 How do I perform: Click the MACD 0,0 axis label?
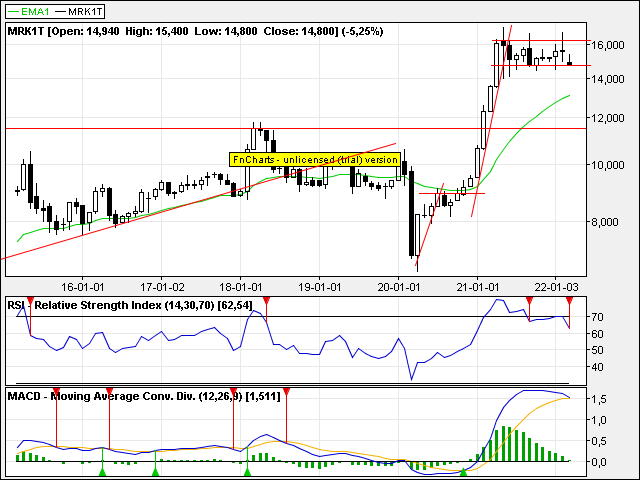pyautogui.click(x=598, y=462)
